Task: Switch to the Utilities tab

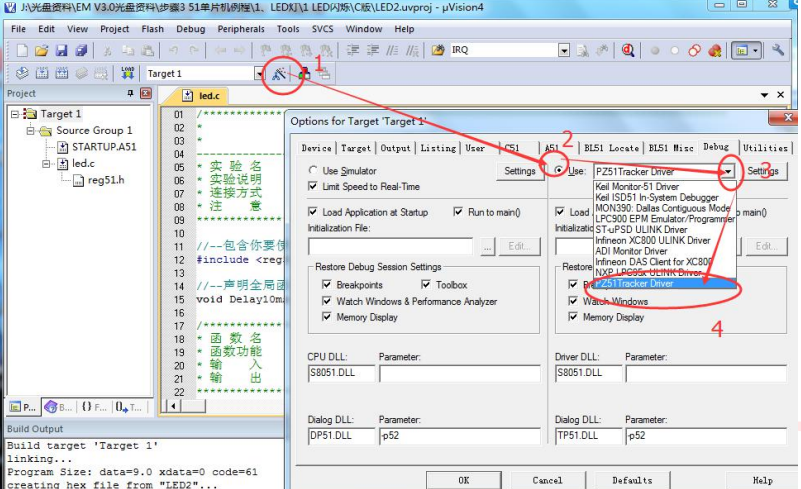Action: pyautogui.click(x=765, y=148)
